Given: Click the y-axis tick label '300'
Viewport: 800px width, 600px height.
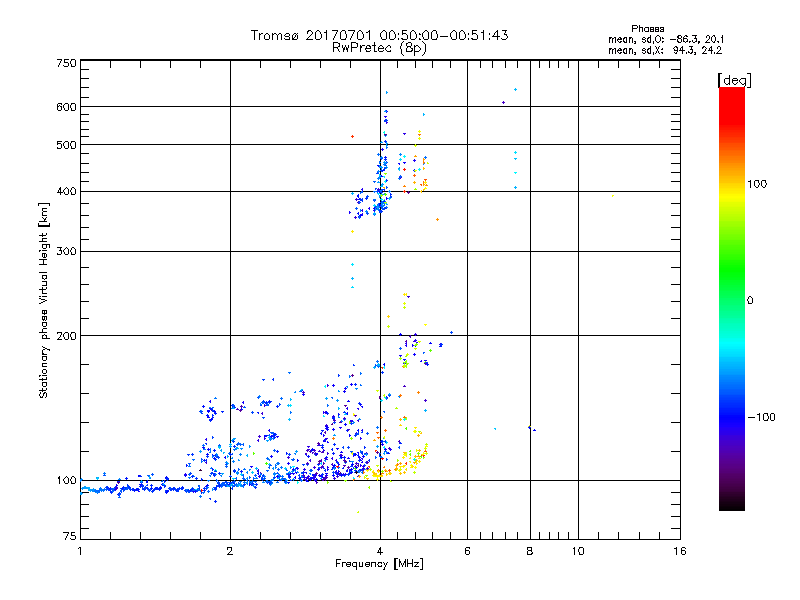Looking at the screenshot, I should click(67, 251).
